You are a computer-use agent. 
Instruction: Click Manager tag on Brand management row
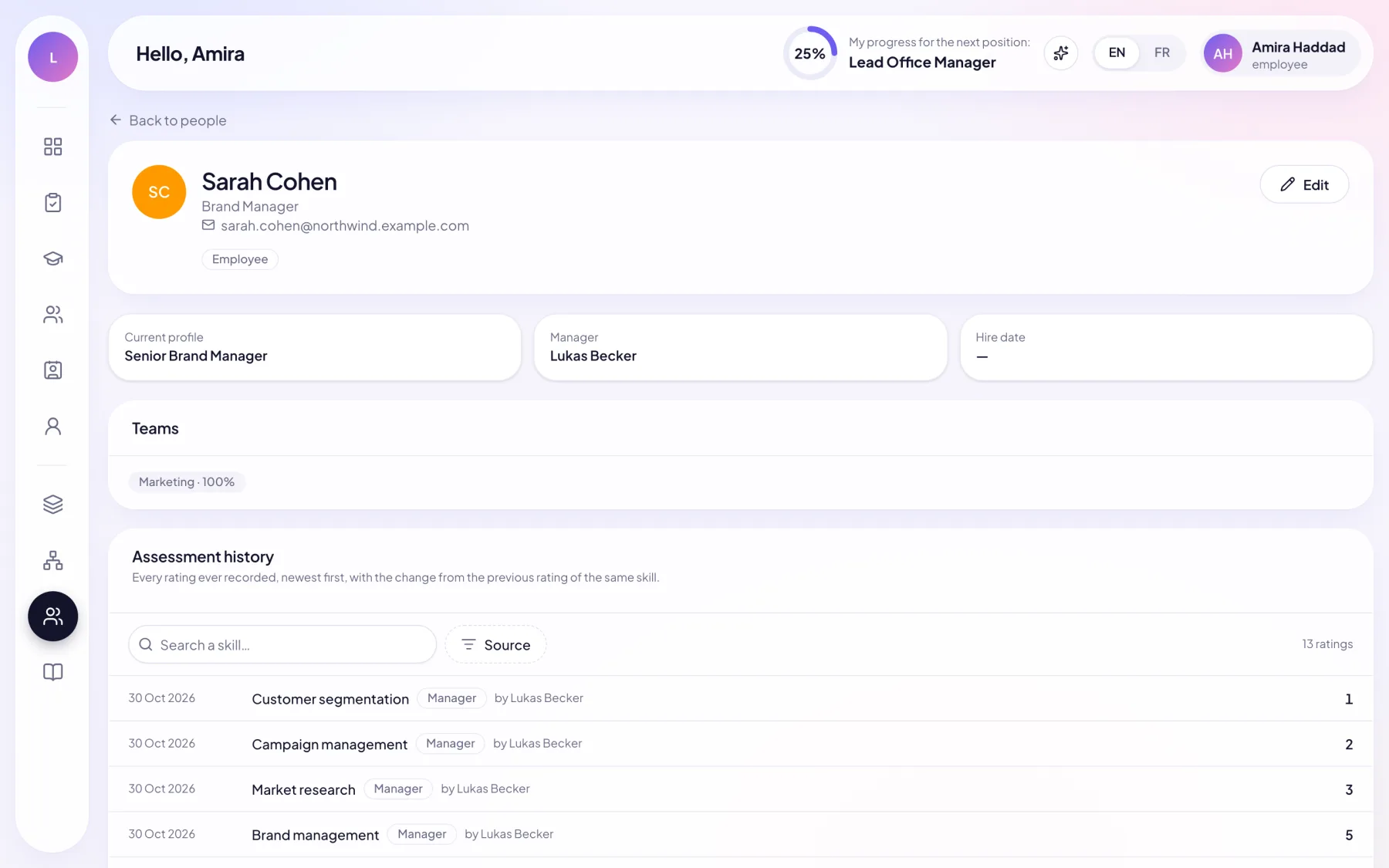(422, 835)
